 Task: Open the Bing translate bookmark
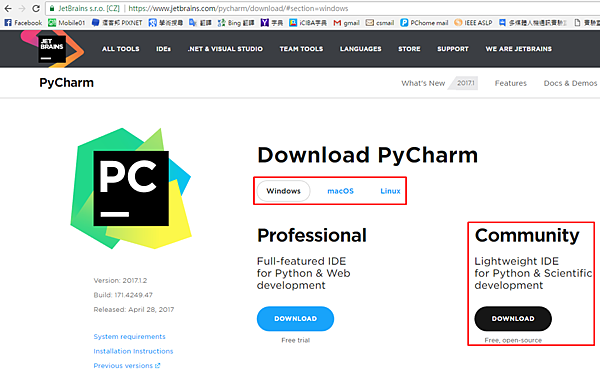(236, 23)
